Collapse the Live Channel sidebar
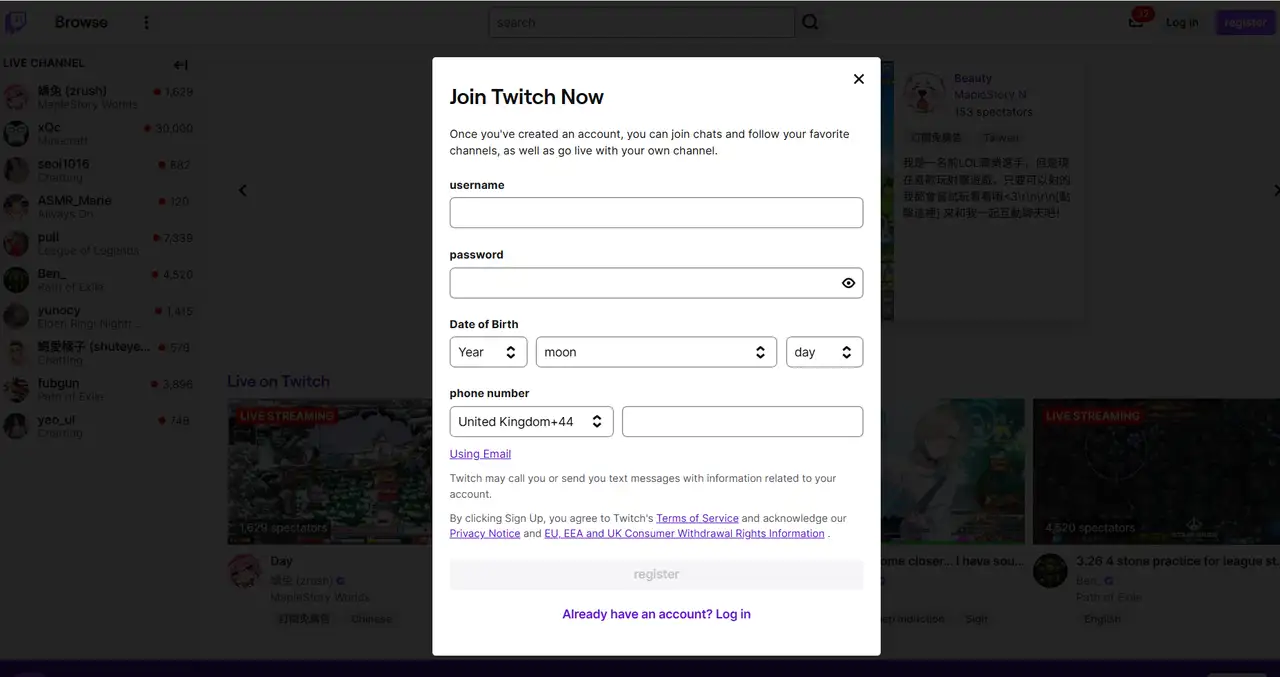Screen dimensions: 1280x677 click(181, 65)
